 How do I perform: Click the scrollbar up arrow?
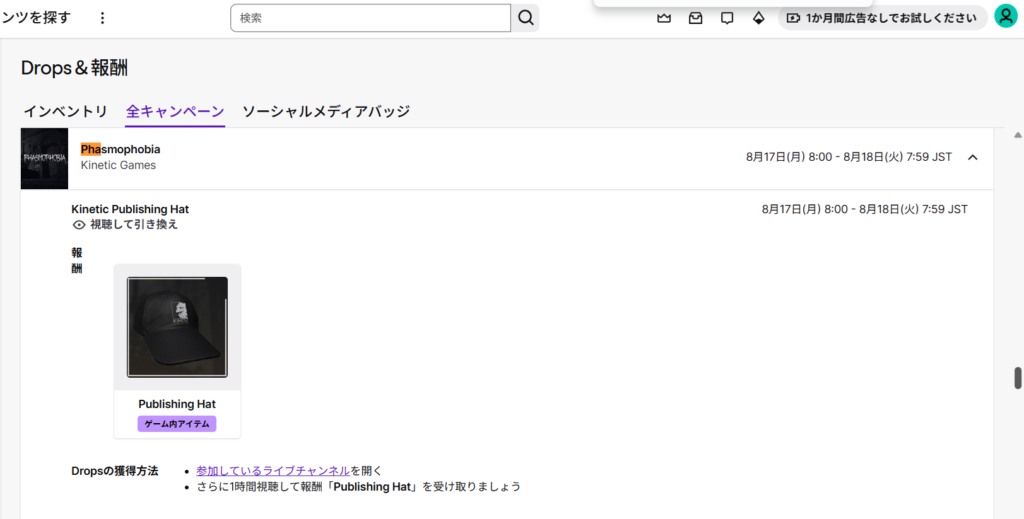(1017, 135)
